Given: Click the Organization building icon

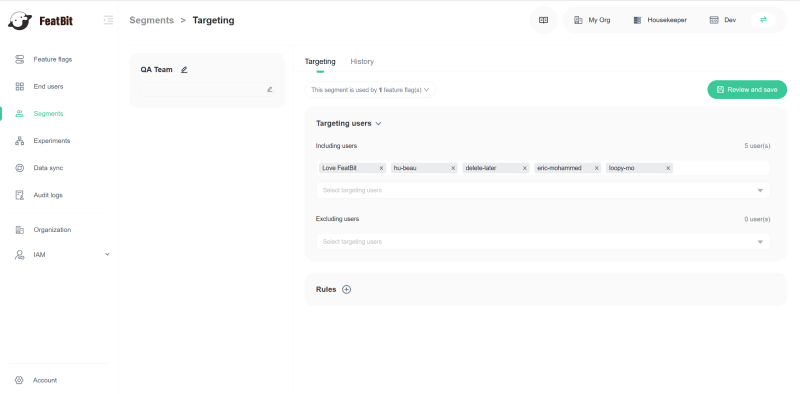Looking at the screenshot, I should coord(19,230).
